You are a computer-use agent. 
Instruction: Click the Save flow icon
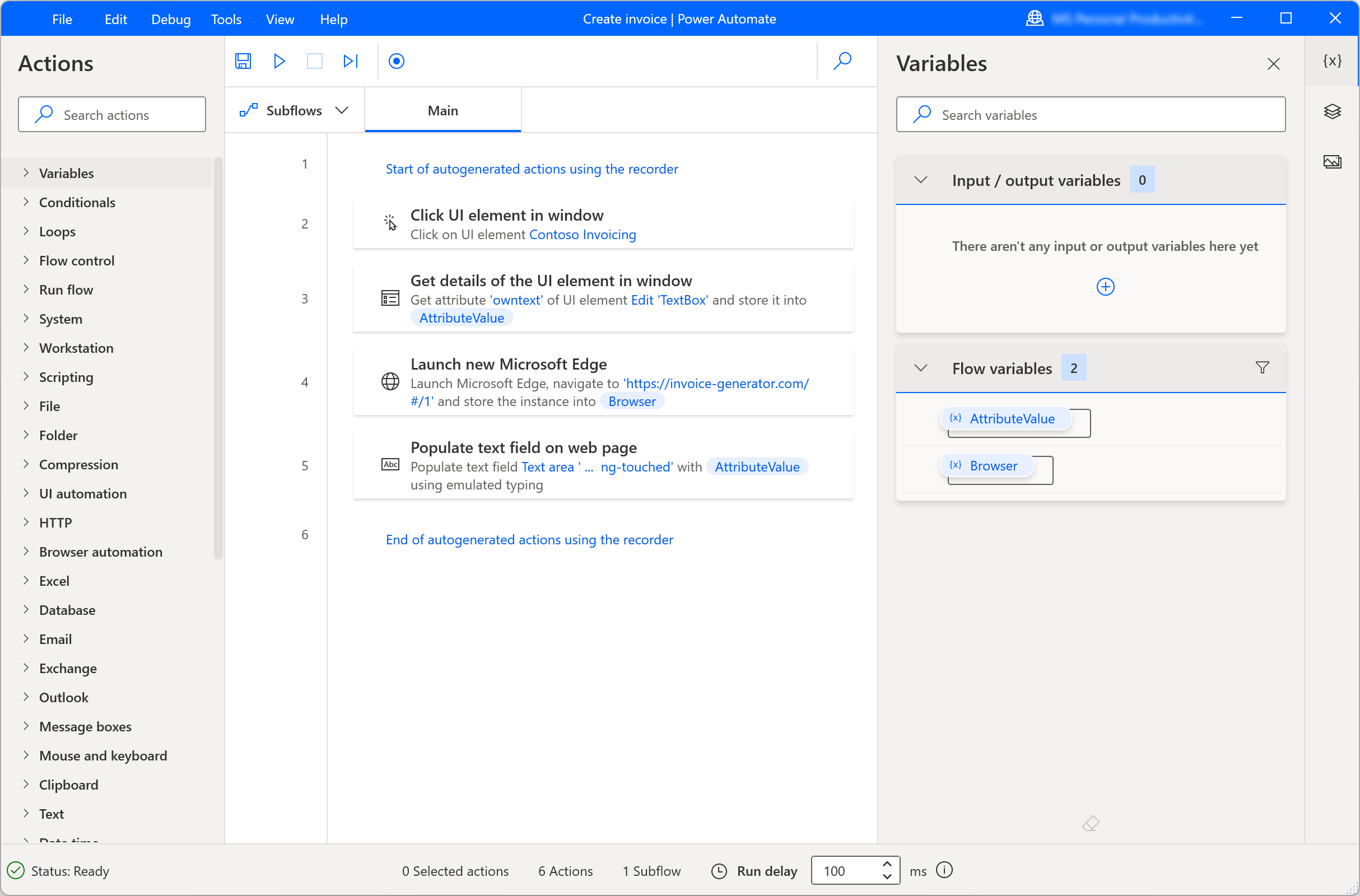click(x=243, y=61)
